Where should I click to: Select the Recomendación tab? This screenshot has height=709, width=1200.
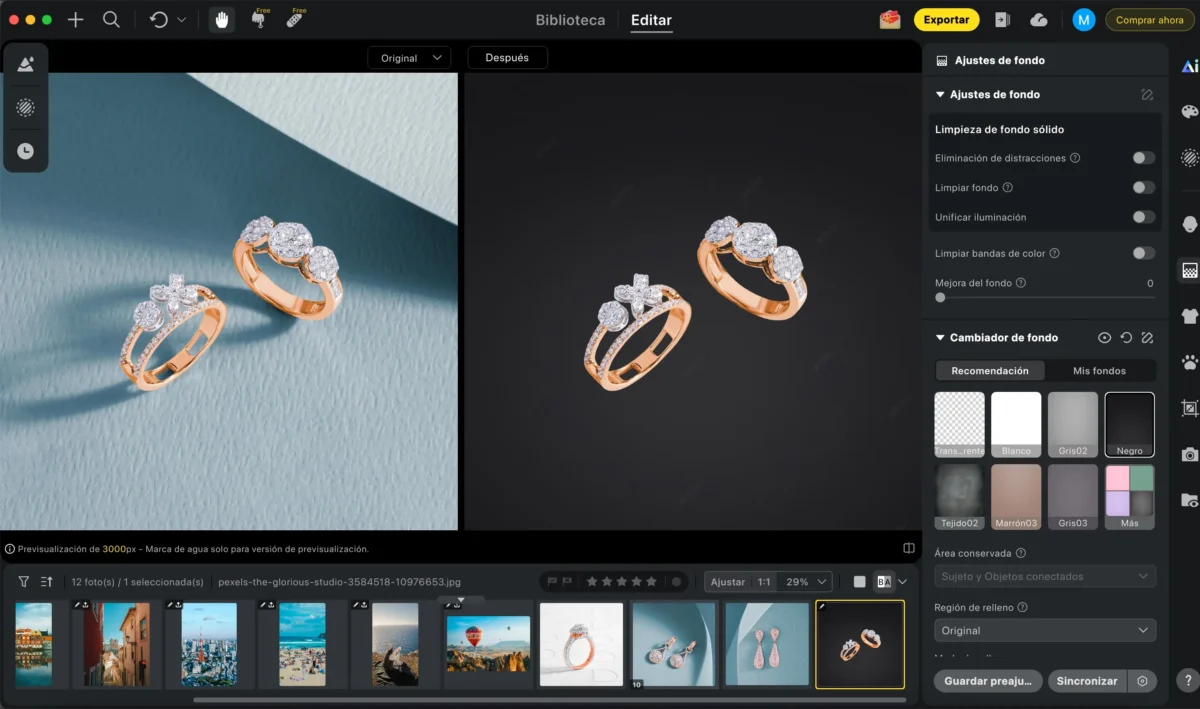[x=990, y=371]
